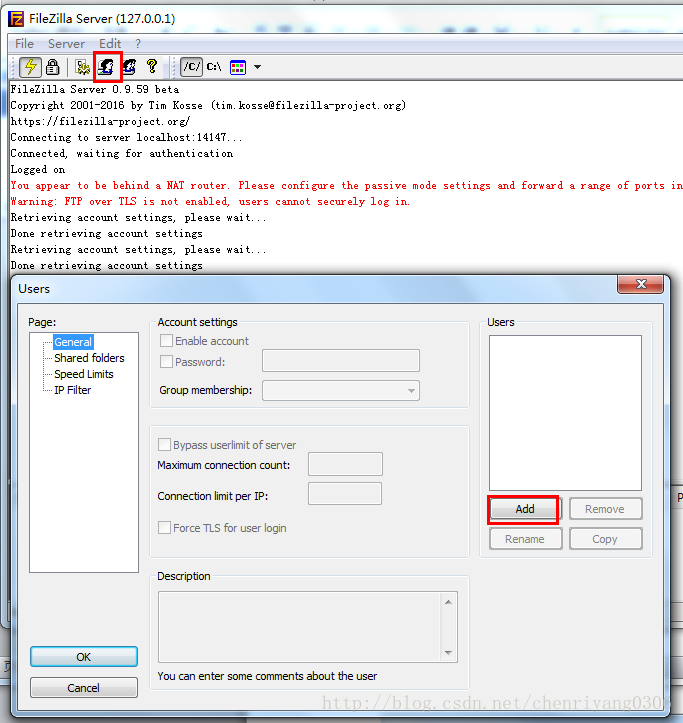Click 'Connected, waiting for authentication' line

(x=122, y=154)
